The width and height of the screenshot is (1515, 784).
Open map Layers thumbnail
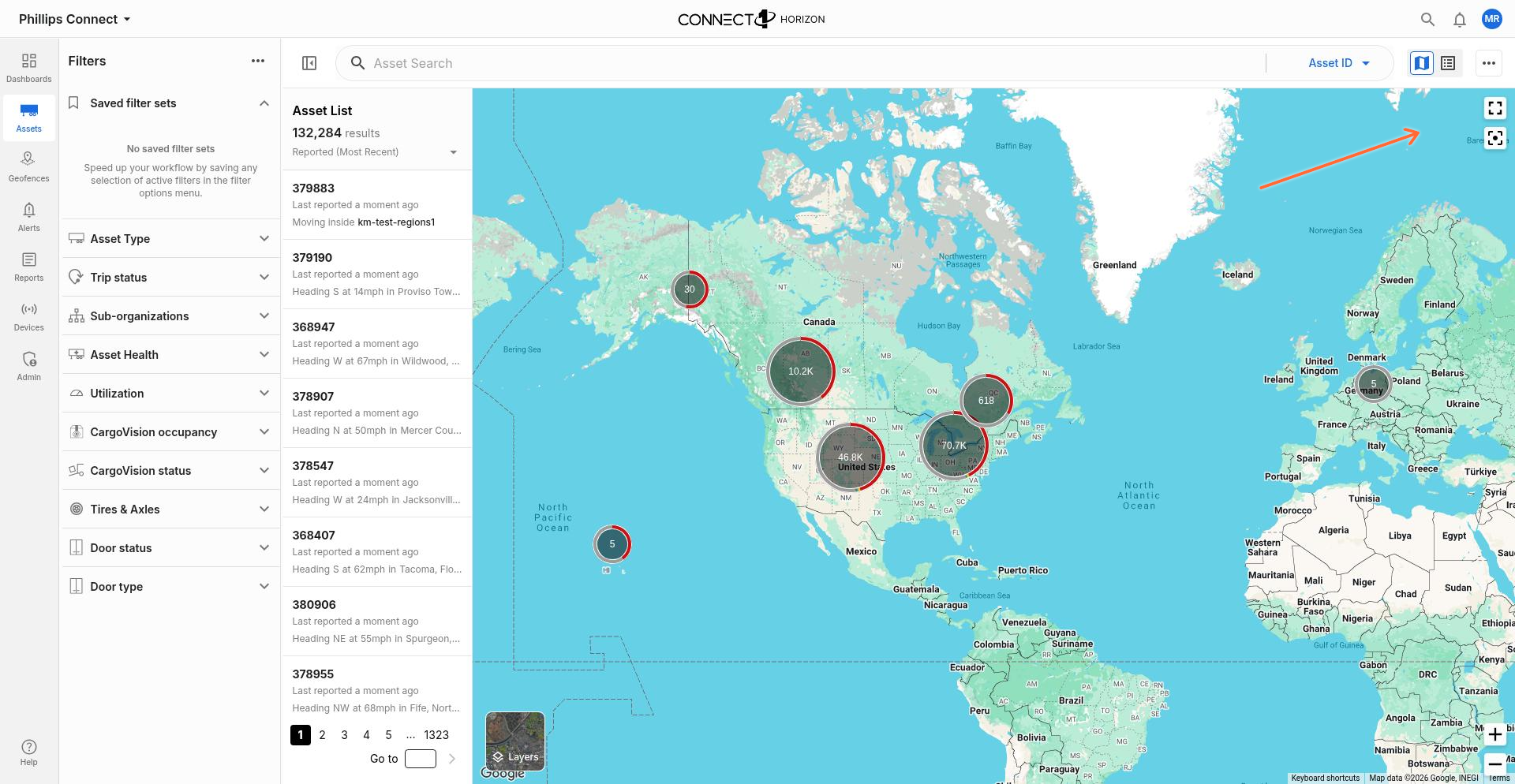coord(515,741)
